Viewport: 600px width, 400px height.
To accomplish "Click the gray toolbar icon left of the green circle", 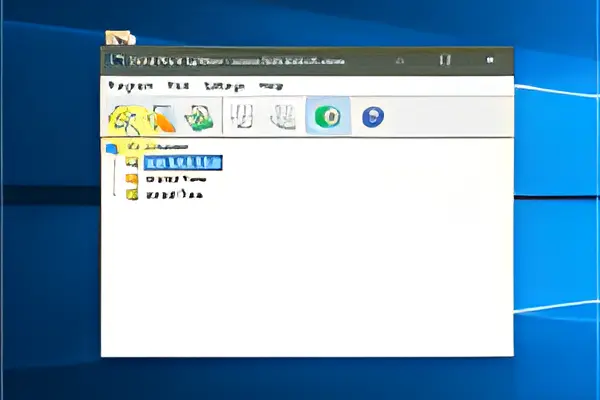I will (283, 116).
